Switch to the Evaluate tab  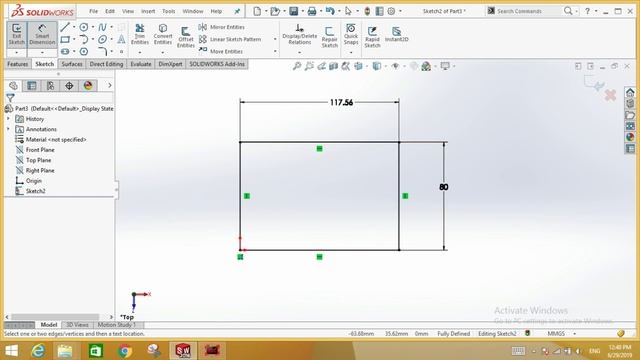click(141, 64)
